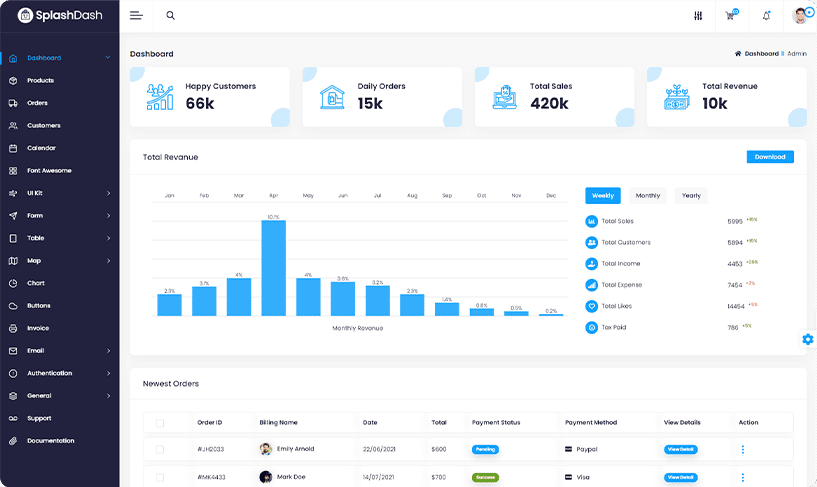Click the notification bell icon
Viewport: 817px width, 487px height.
[x=766, y=16]
